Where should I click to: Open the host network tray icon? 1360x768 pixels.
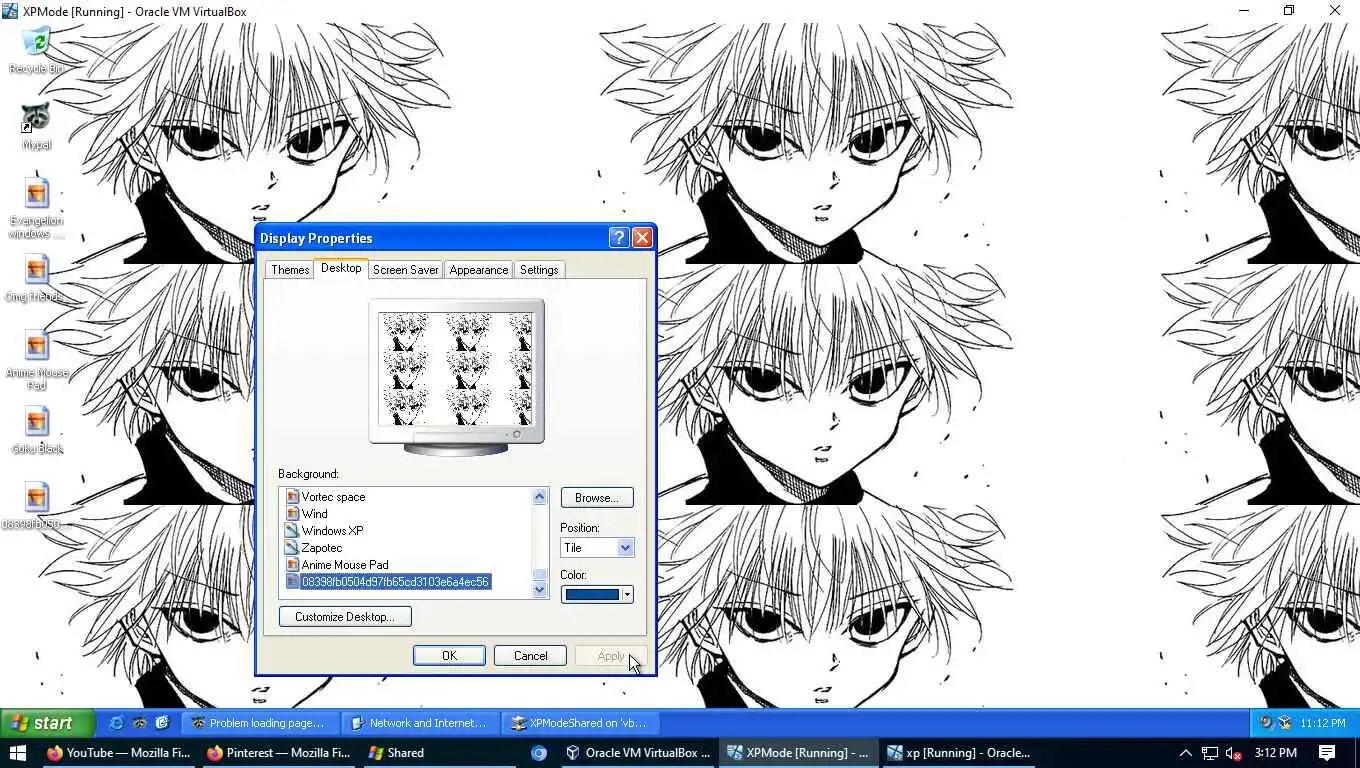coord(1210,753)
